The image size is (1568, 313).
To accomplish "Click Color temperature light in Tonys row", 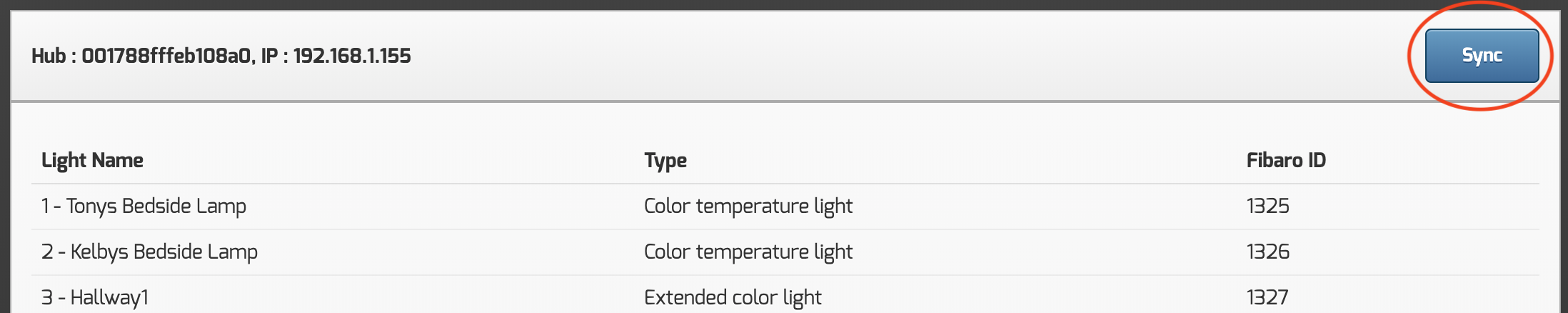I will click(x=748, y=207).
